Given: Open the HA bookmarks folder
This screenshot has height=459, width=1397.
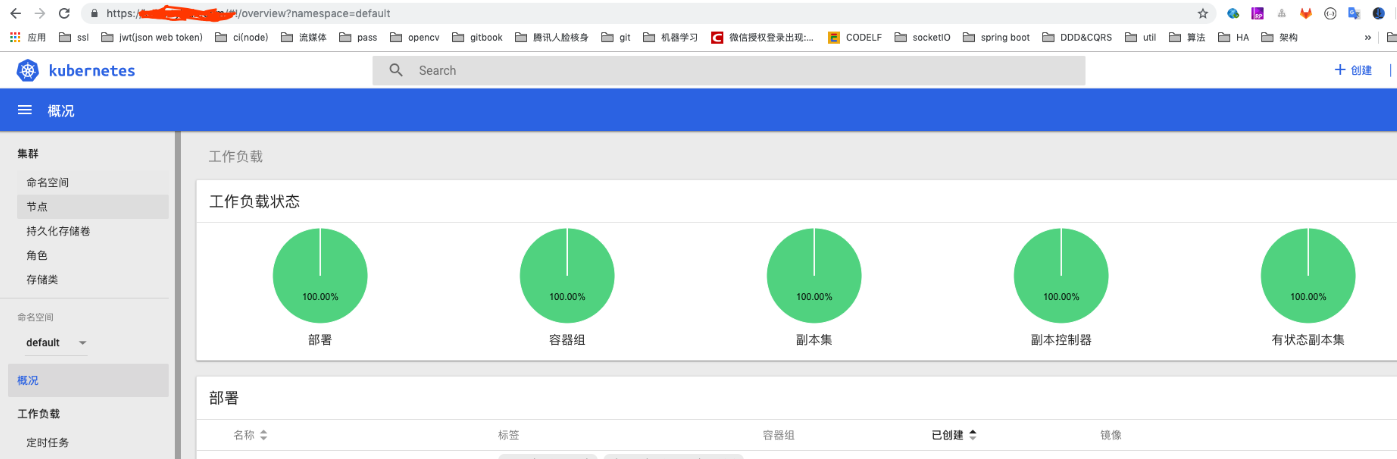Looking at the screenshot, I should [x=1233, y=37].
